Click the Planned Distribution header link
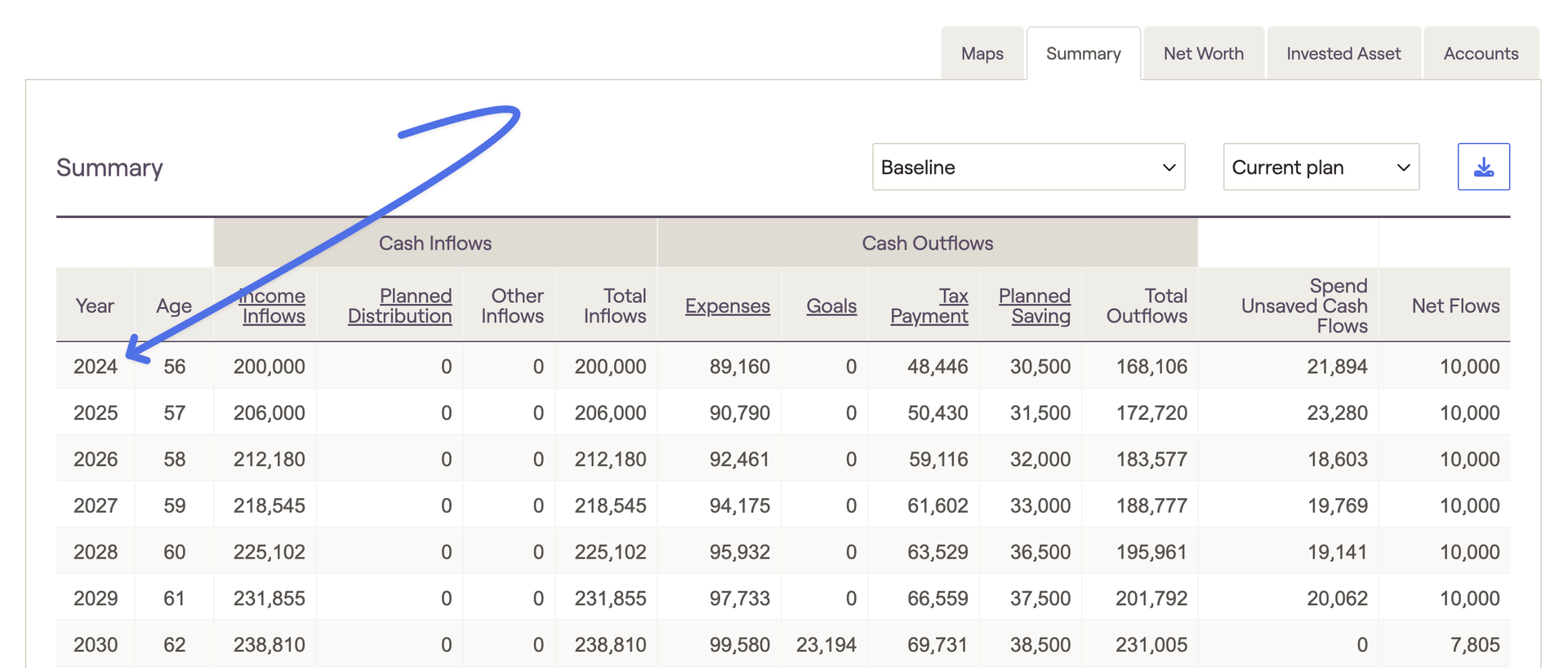 pyautogui.click(x=400, y=306)
